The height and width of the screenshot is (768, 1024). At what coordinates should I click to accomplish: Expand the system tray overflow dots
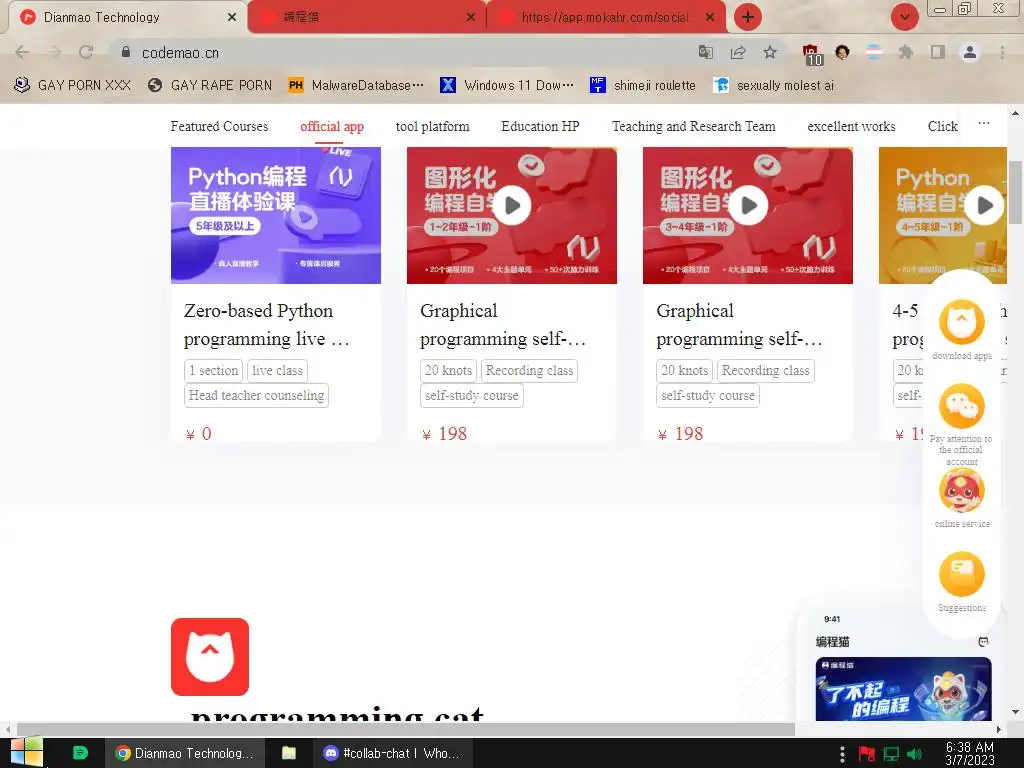tap(842, 754)
